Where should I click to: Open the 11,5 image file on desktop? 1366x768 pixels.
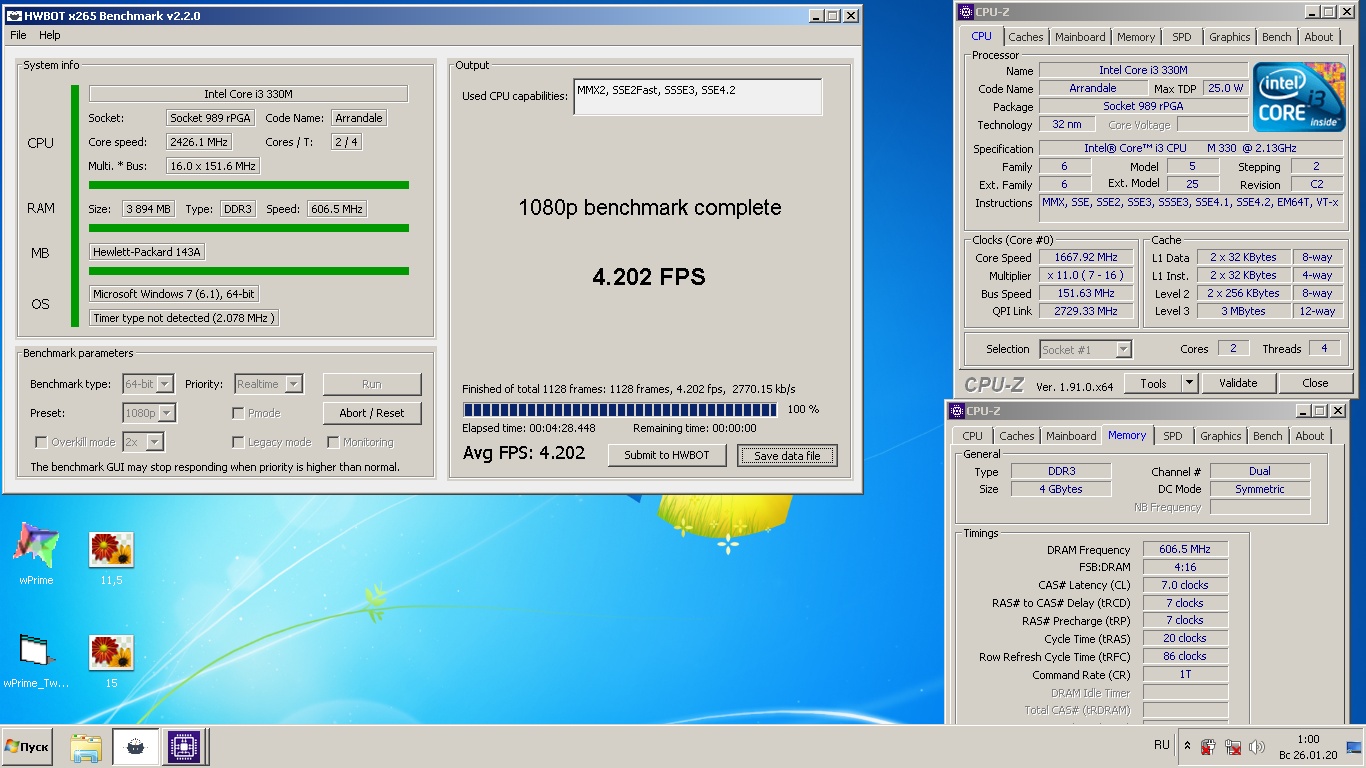pos(111,556)
